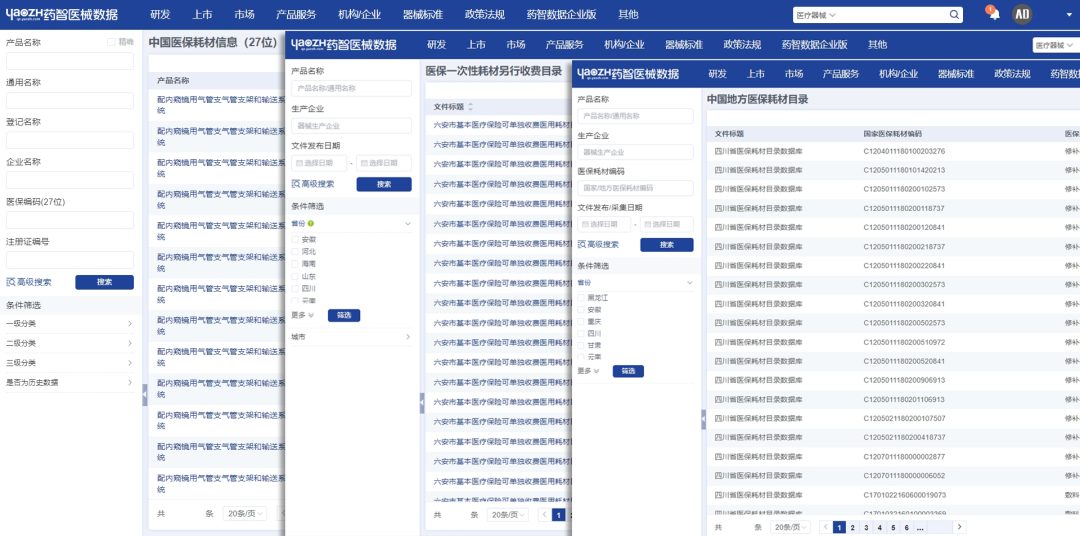Check 重庆 in the front window province filter
Screen dimensions: 1080x536
click(581, 321)
